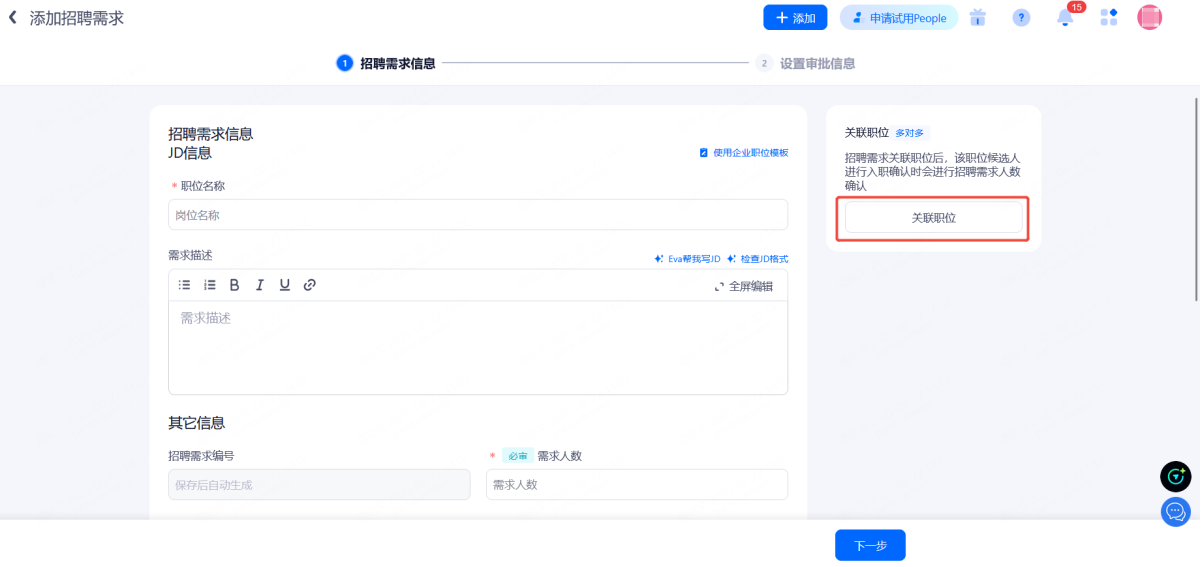1201x567 pixels.
Task: Click 使用企业职位模板 link
Action: point(744,153)
